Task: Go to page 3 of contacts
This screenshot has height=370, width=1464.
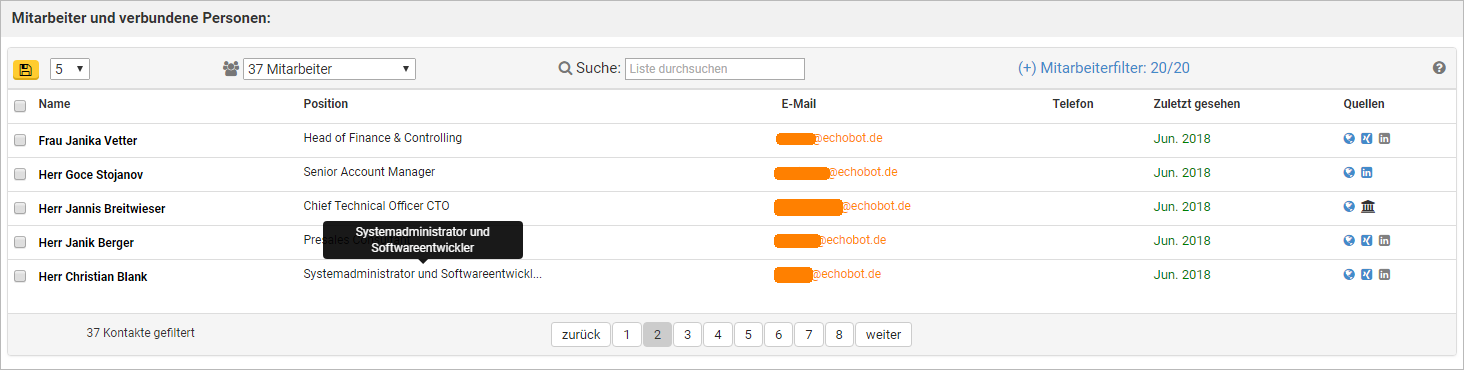Action: pyautogui.click(x=687, y=334)
